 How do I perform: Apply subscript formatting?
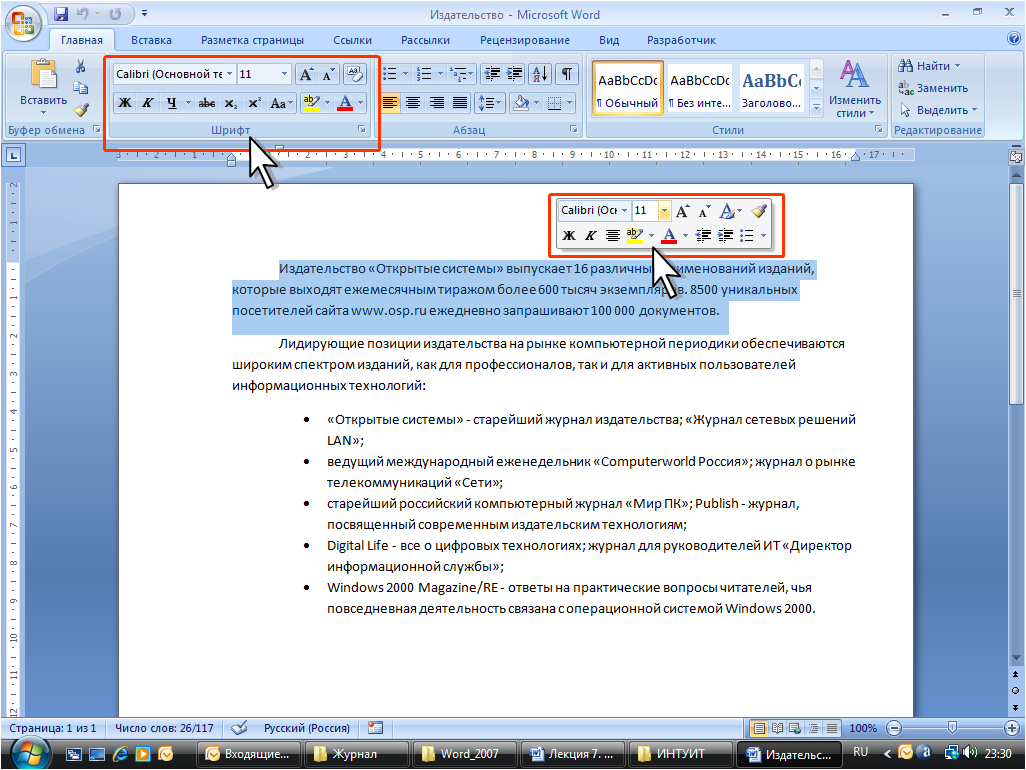click(x=230, y=103)
